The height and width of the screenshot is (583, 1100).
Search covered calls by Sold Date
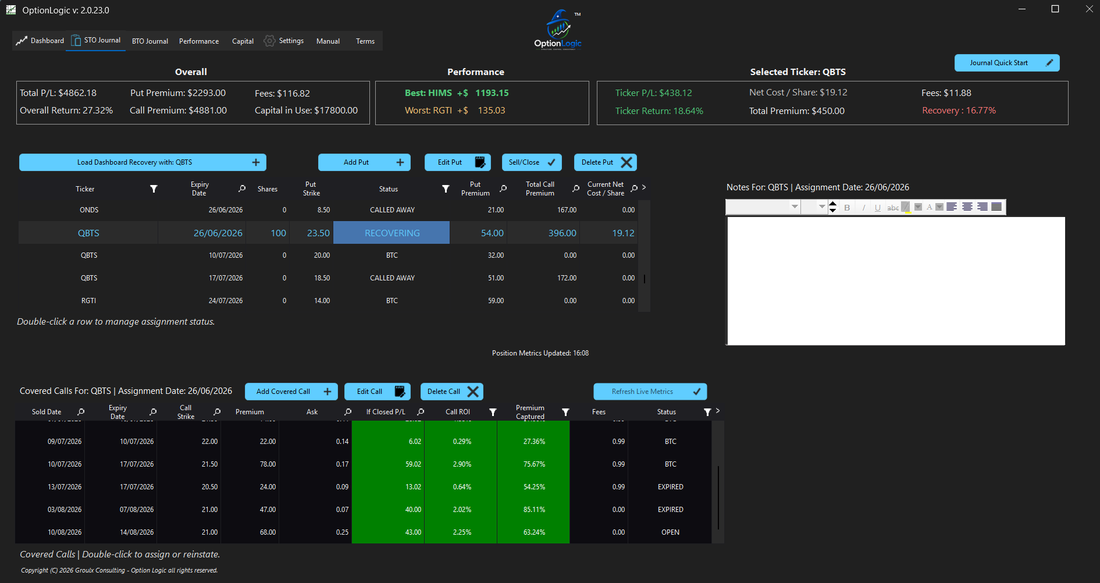tap(81, 412)
